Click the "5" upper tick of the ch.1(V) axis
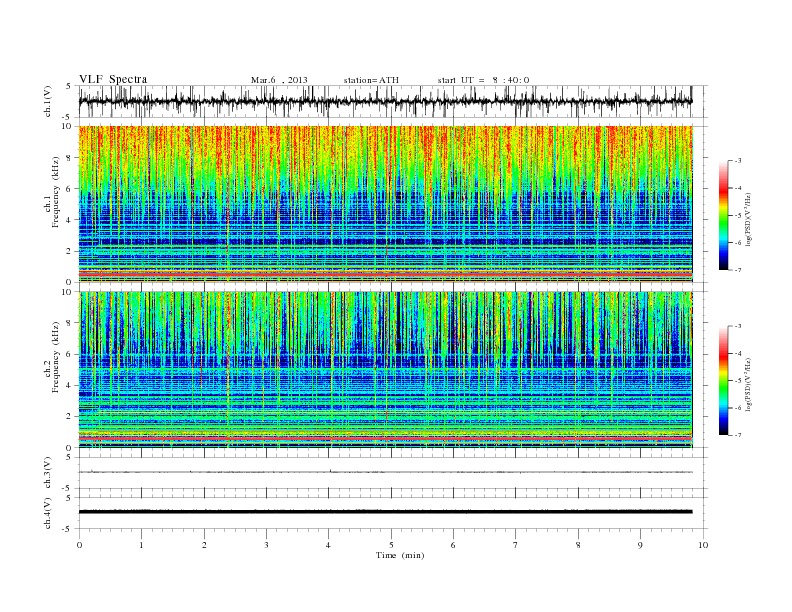The image size is (792, 612). (x=69, y=86)
